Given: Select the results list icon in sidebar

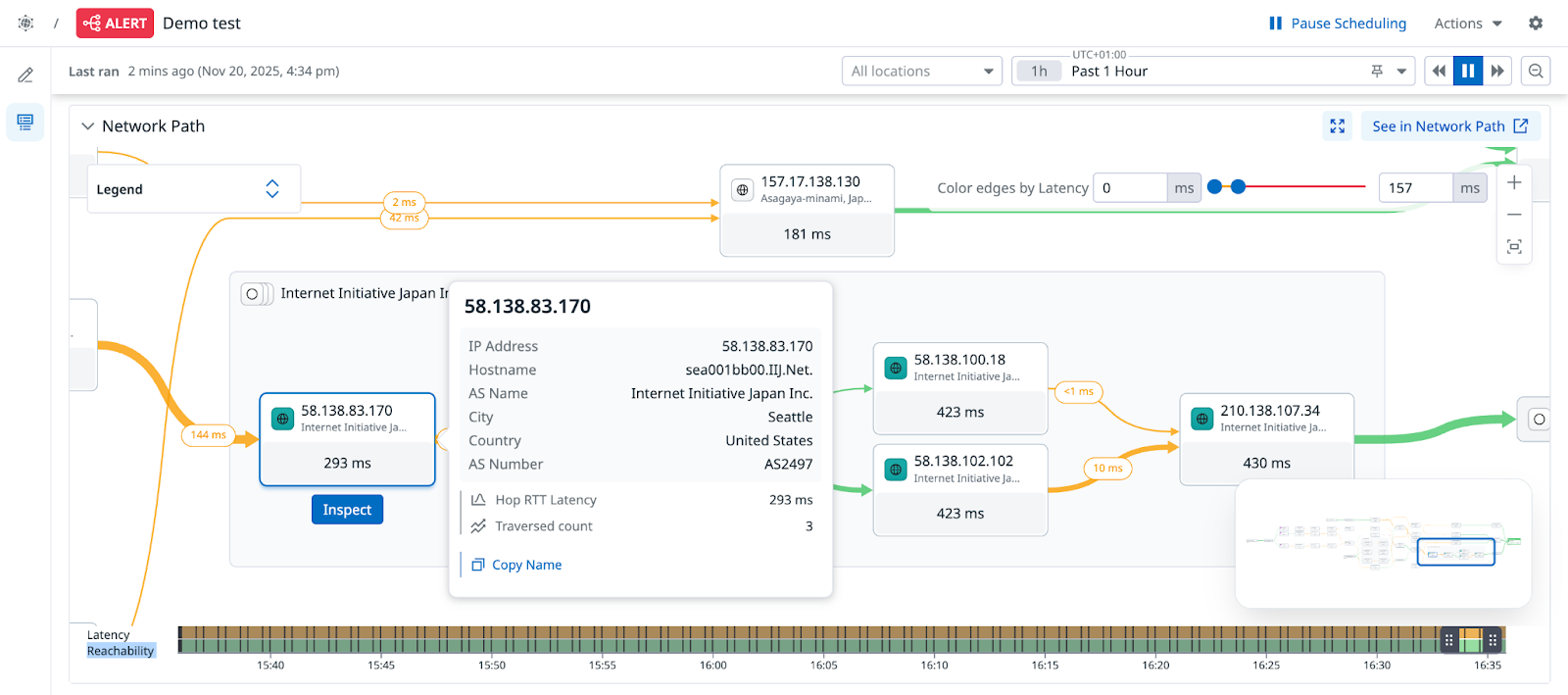Looking at the screenshot, I should 25,123.
